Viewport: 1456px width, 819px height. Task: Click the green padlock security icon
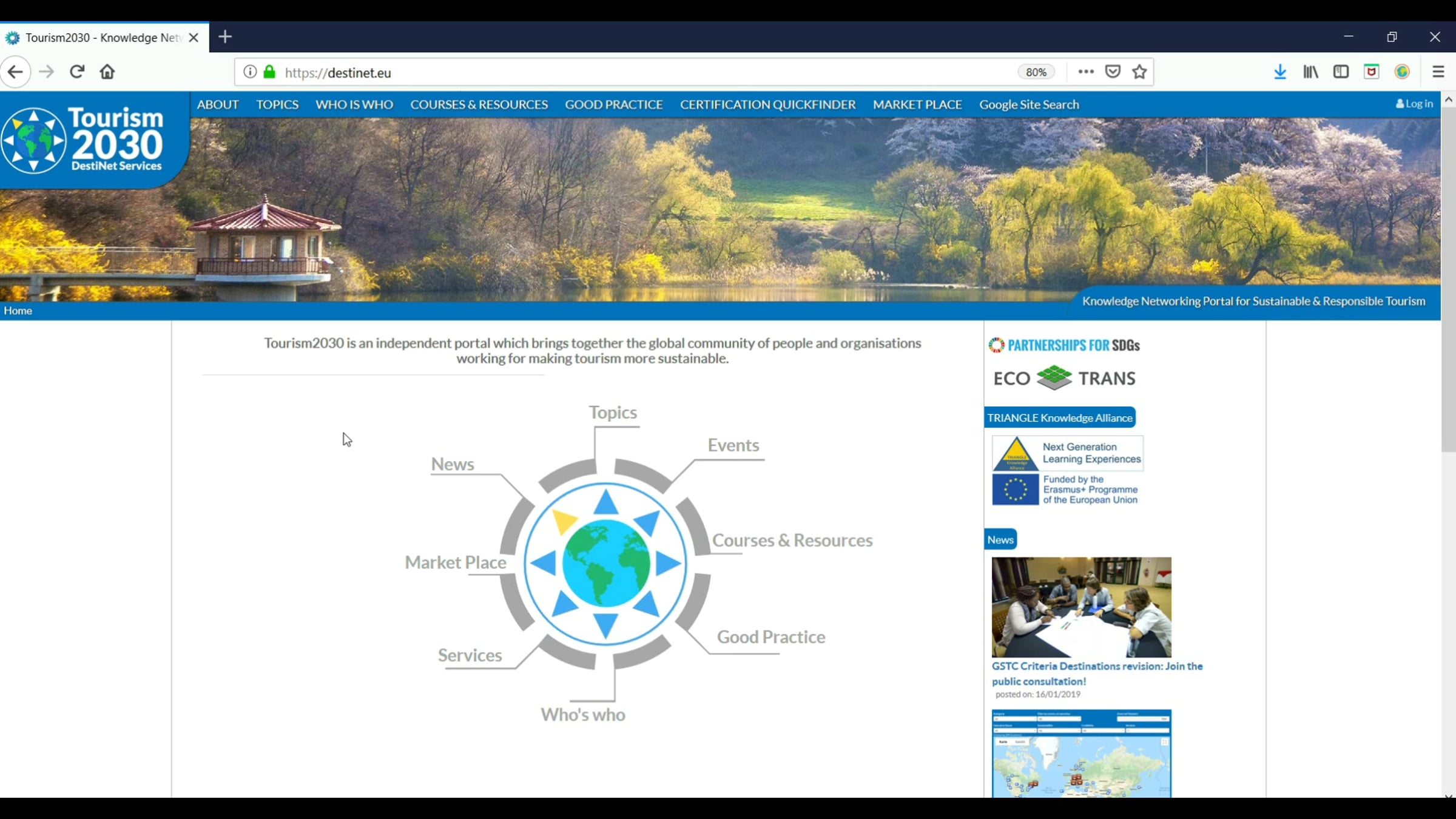tap(269, 72)
